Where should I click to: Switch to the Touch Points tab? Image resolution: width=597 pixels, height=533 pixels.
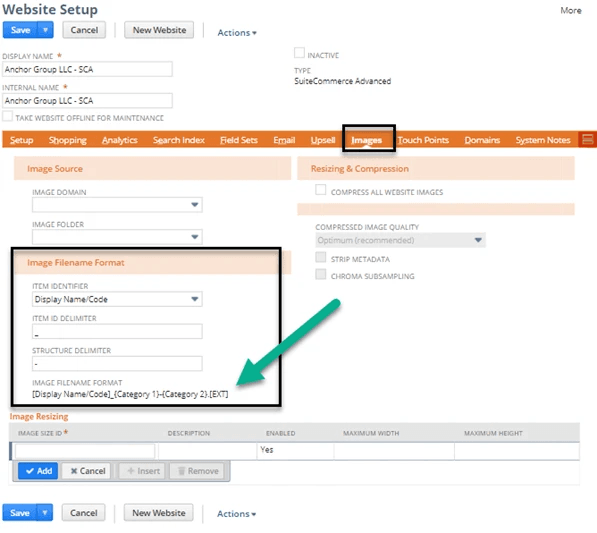(423, 140)
